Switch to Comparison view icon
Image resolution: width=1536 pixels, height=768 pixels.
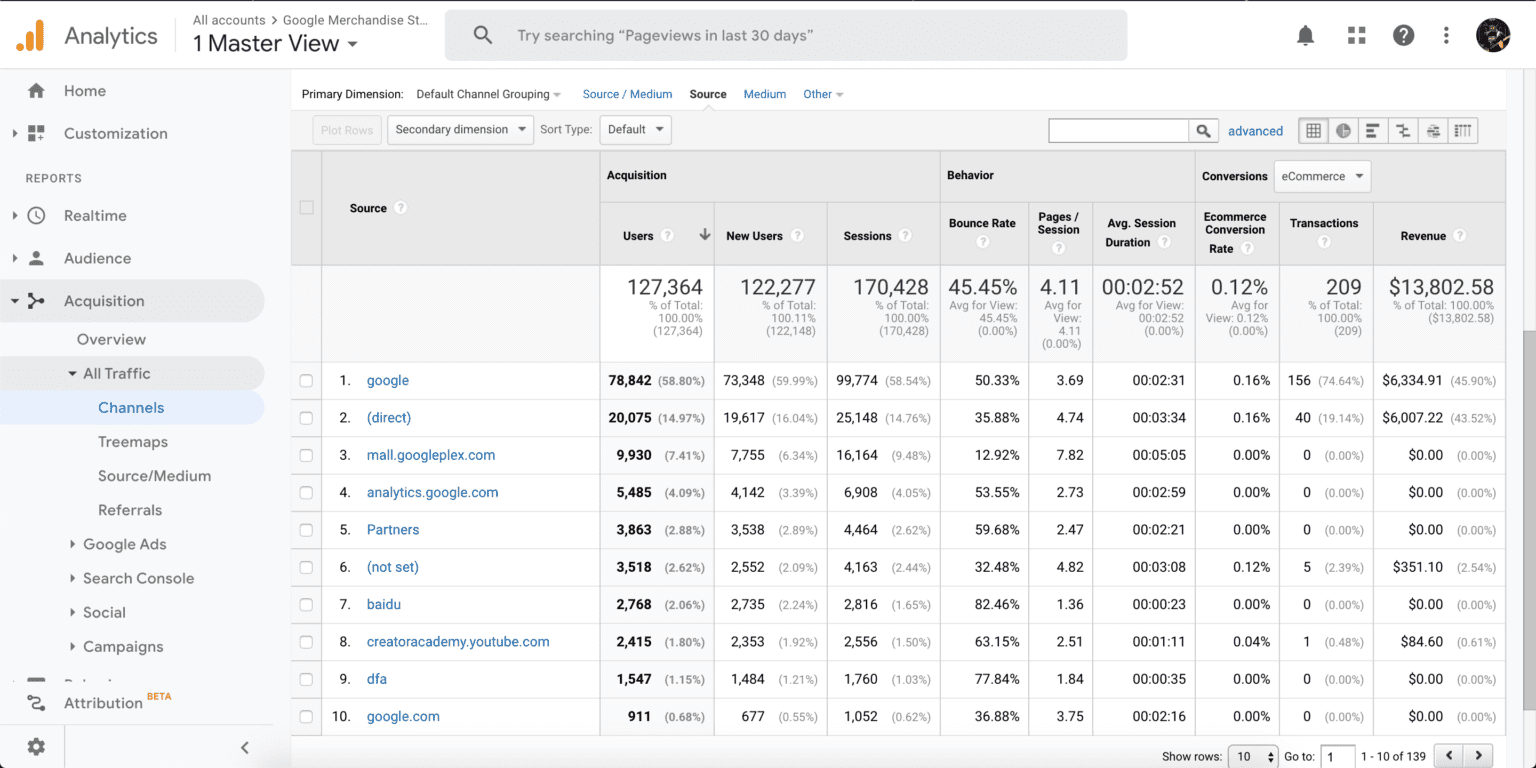click(1403, 130)
